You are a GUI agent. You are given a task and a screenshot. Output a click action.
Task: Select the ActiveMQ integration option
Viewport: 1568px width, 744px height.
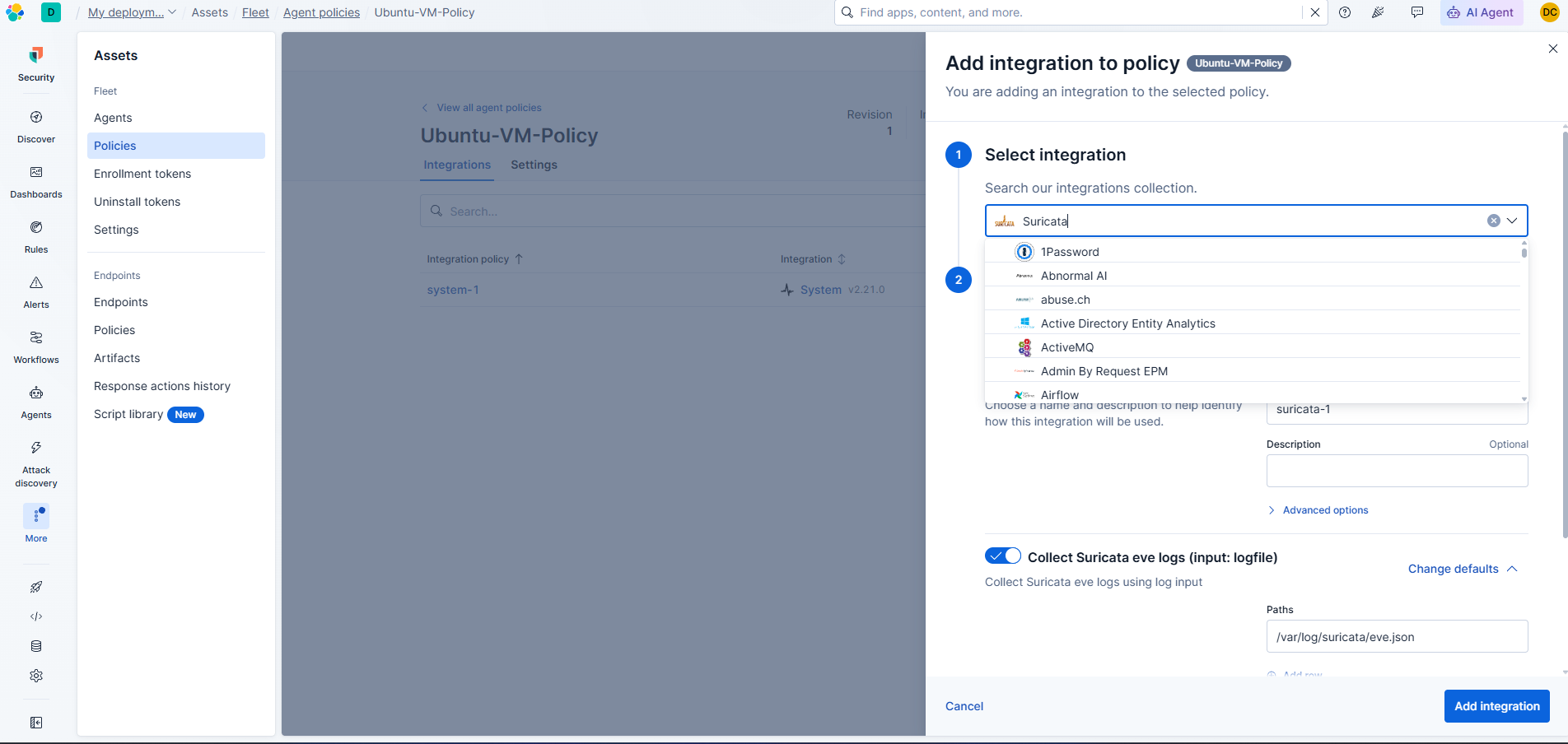1253,347
